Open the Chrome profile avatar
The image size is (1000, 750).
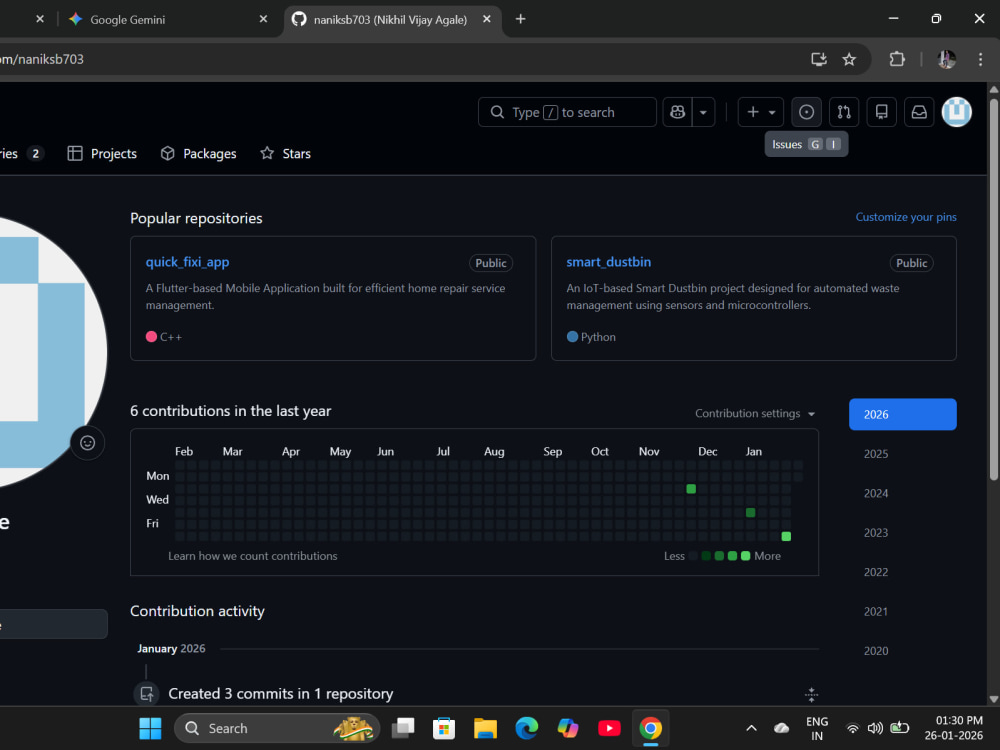click(x=946, y=59)
